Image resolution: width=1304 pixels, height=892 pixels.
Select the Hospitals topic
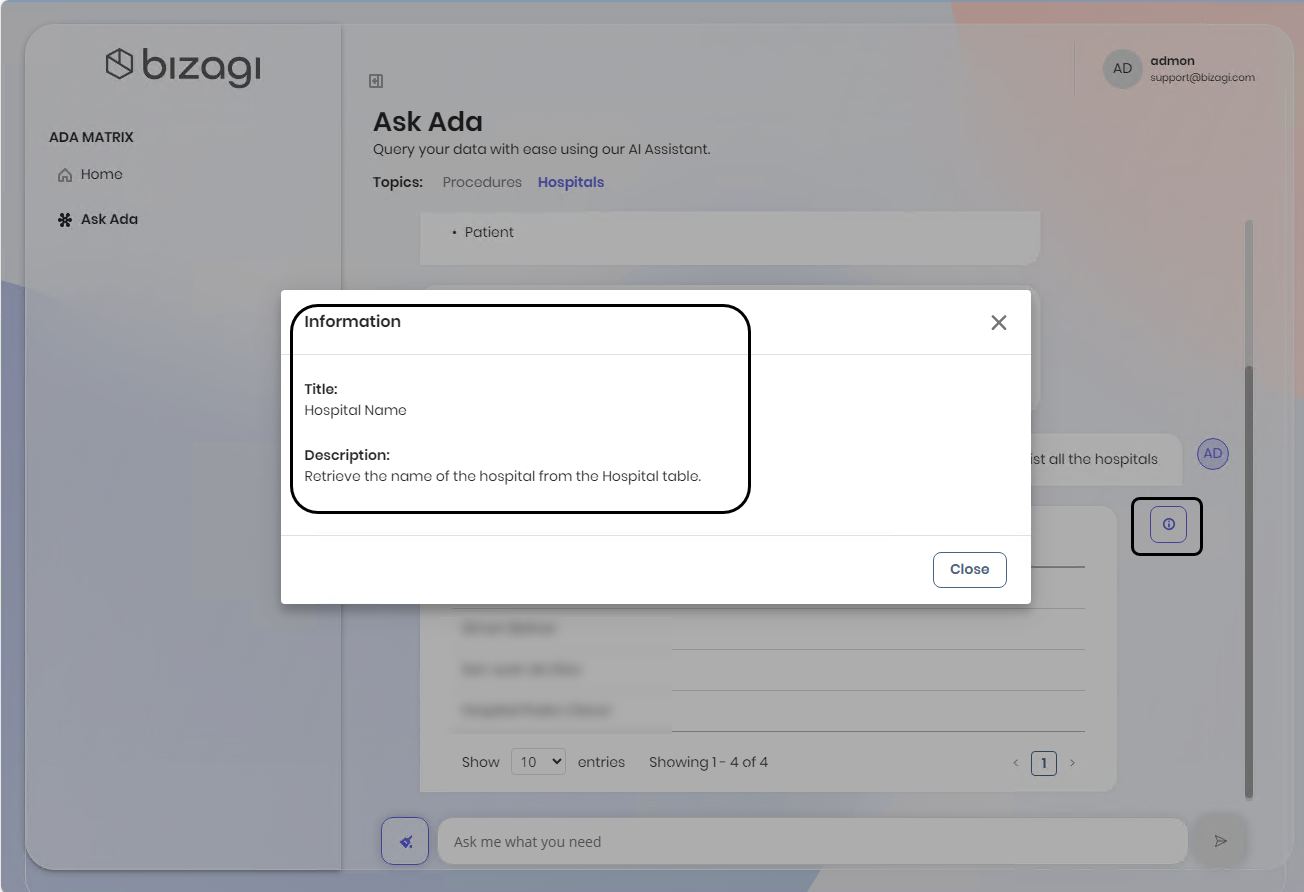[571, 182]
